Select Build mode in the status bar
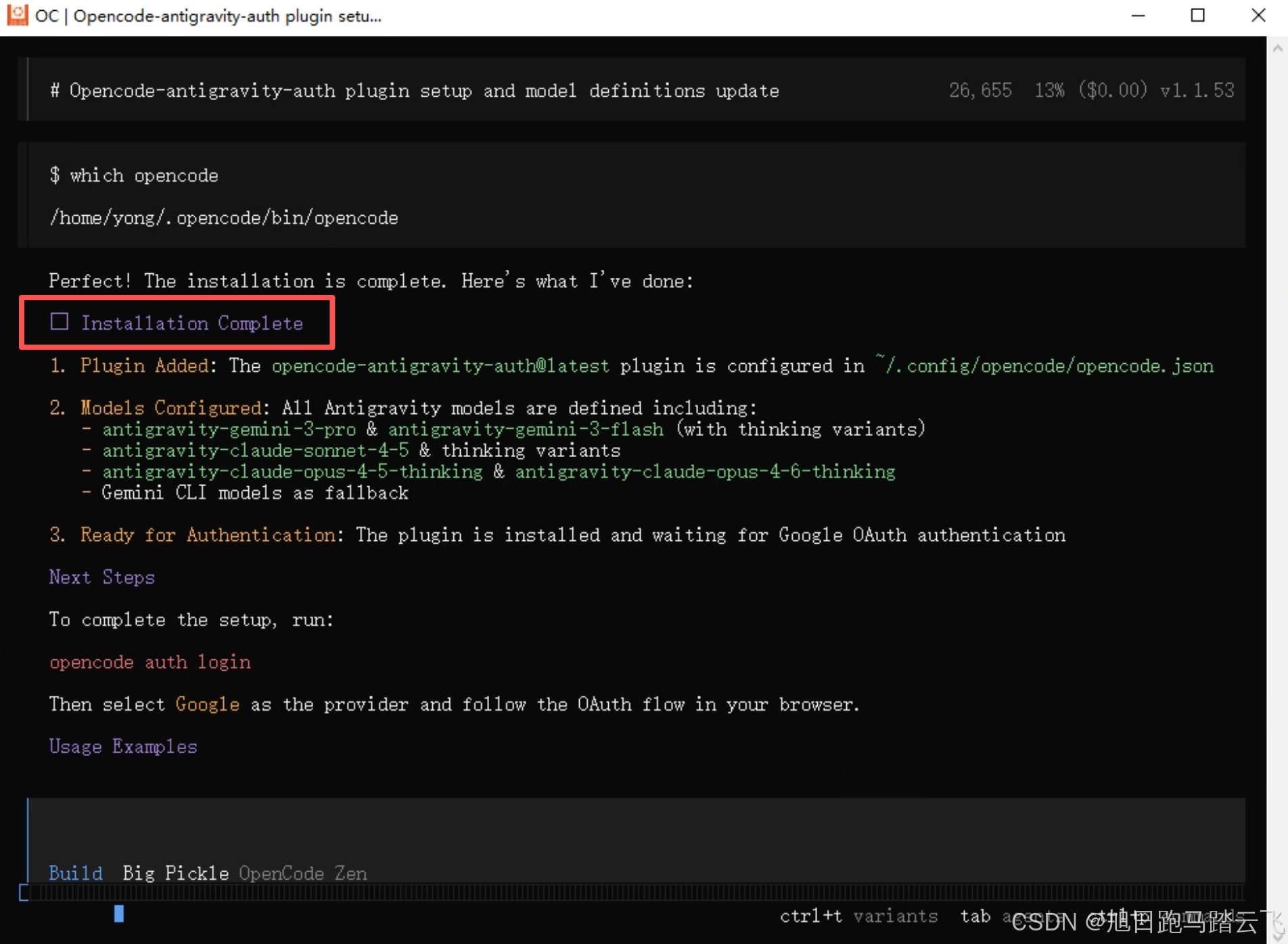 (75, 873)
